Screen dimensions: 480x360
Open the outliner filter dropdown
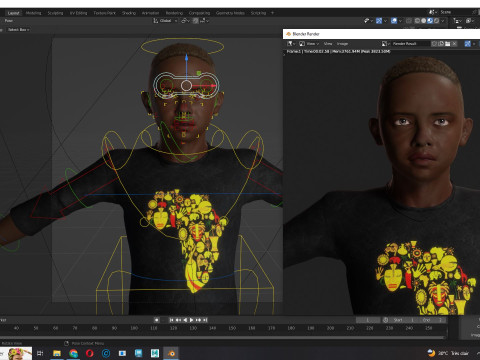(x=470, y=21)
